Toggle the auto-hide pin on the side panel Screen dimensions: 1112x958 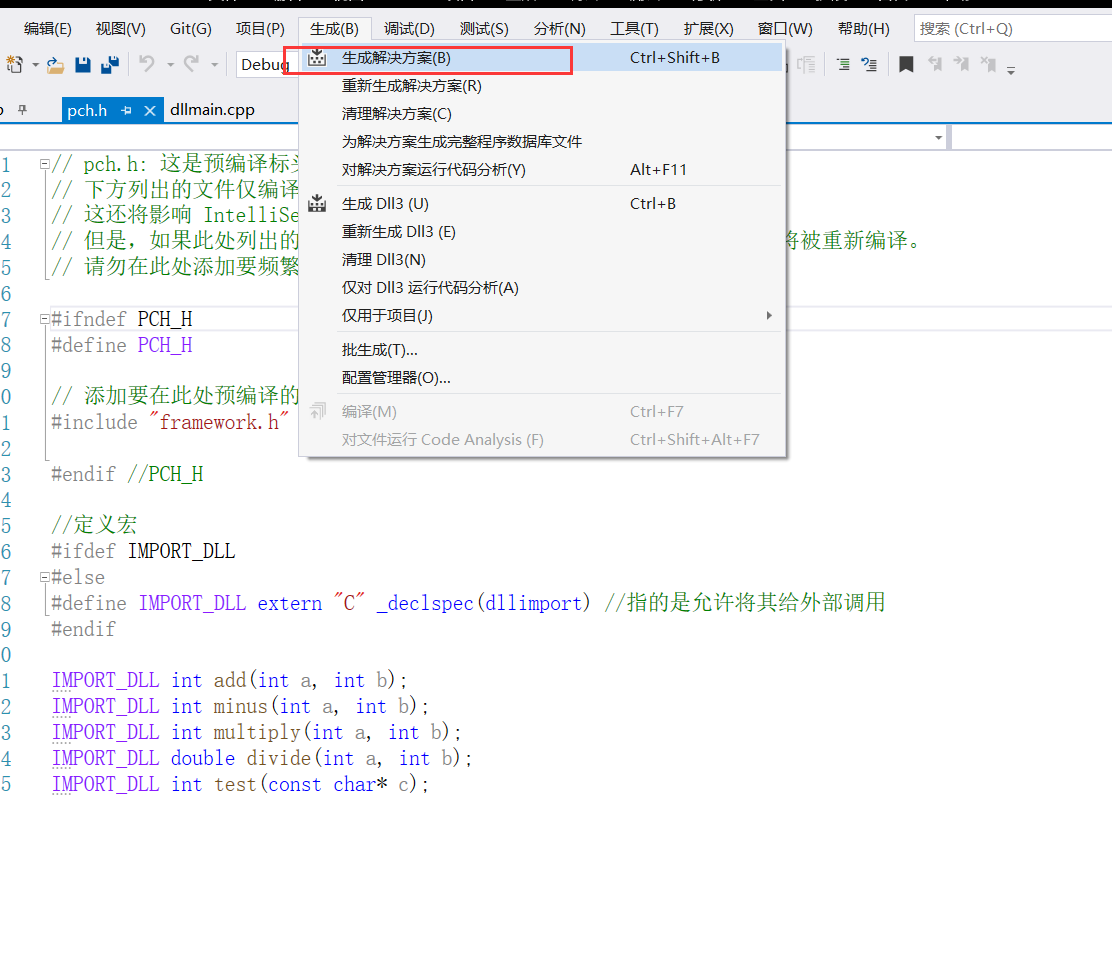point(21,110)
